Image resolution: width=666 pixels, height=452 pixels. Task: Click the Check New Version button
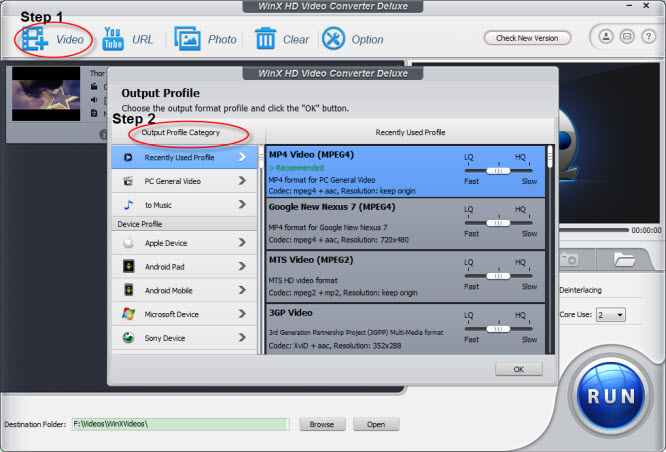pos(527,38)
